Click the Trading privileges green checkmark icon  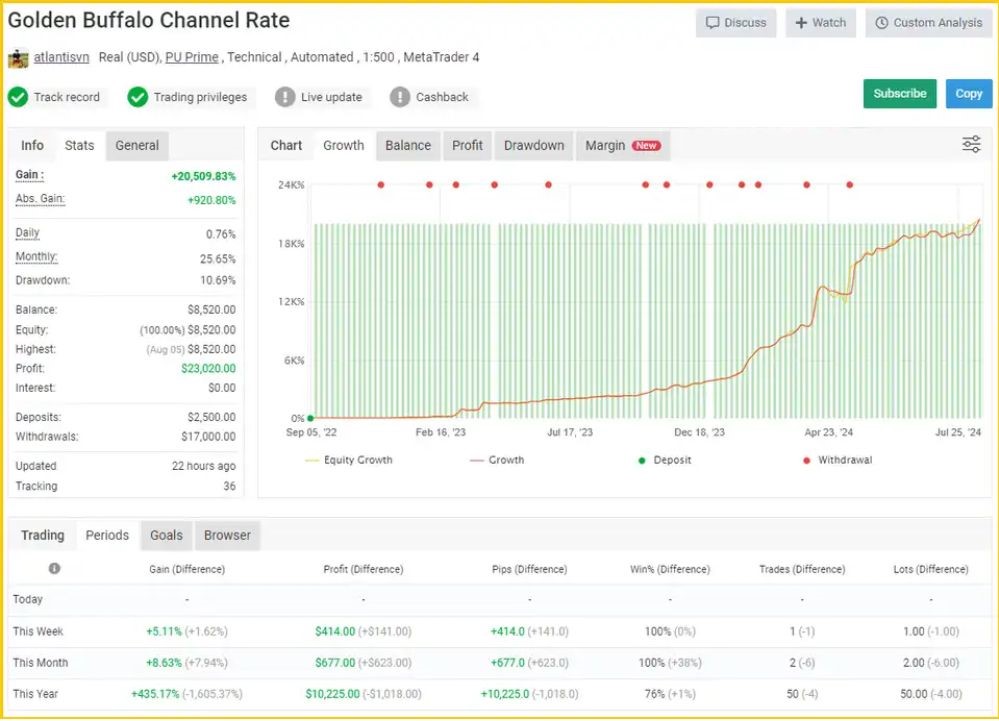[138, 97]
